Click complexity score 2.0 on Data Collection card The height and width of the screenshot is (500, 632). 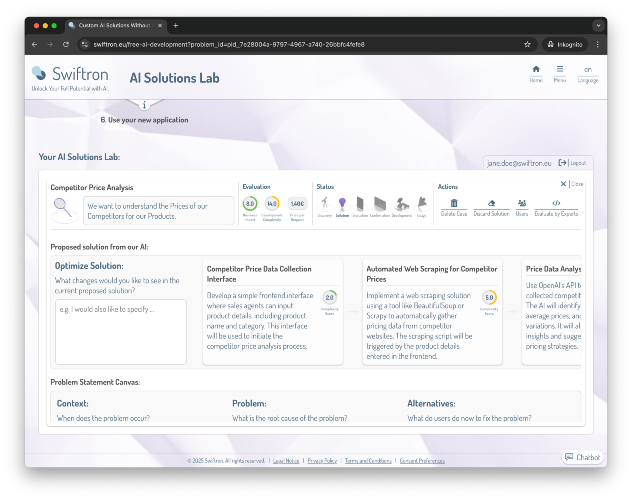pos(330,297)
